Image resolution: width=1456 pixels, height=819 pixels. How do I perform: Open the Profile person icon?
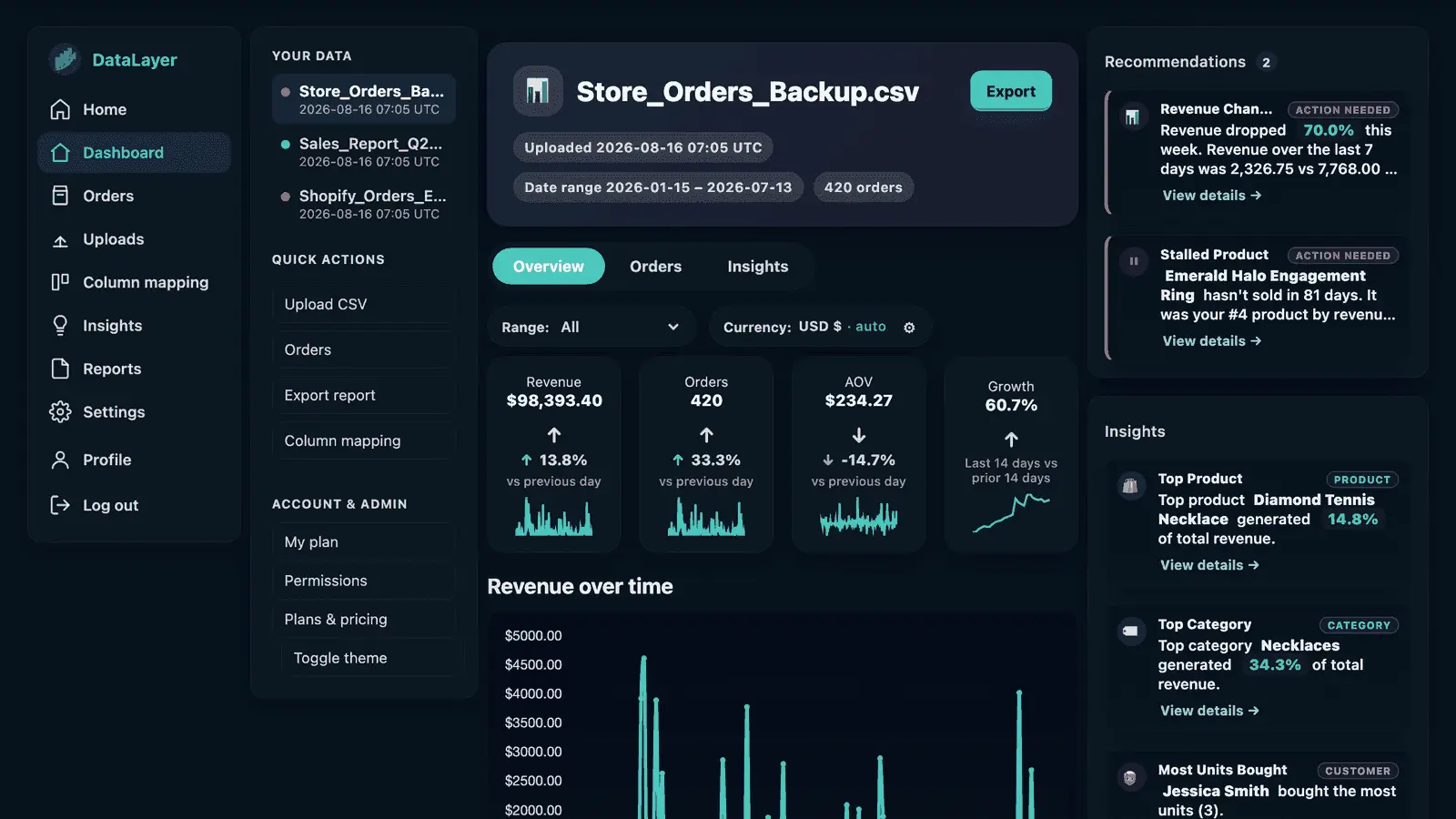60,460
